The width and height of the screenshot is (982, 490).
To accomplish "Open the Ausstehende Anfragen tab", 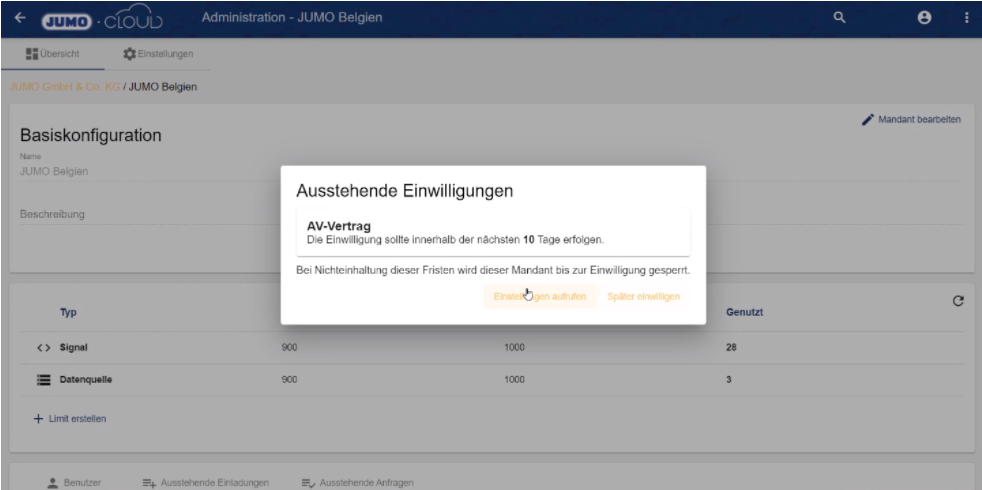I will pos(350,483).
